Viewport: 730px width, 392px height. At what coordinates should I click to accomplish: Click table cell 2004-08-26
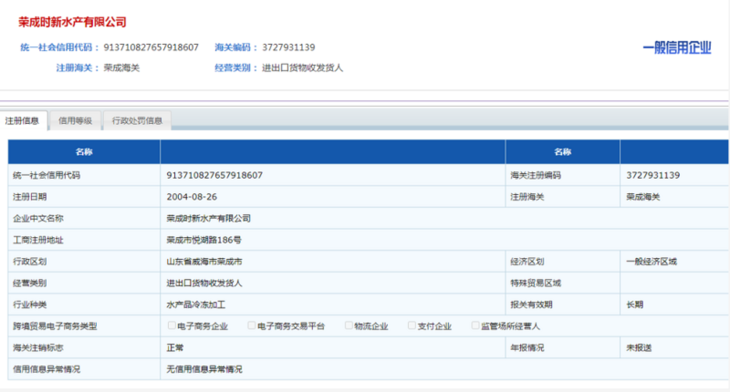(x=192, y=197)
